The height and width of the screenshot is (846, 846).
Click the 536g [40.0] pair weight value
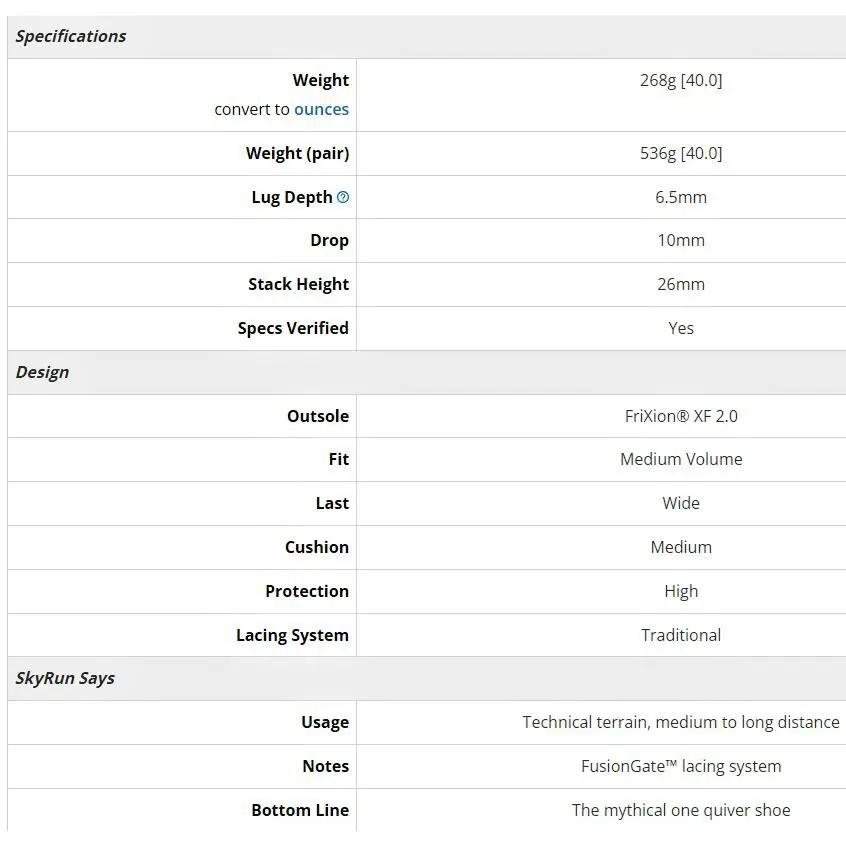click(x=681, y=153)
